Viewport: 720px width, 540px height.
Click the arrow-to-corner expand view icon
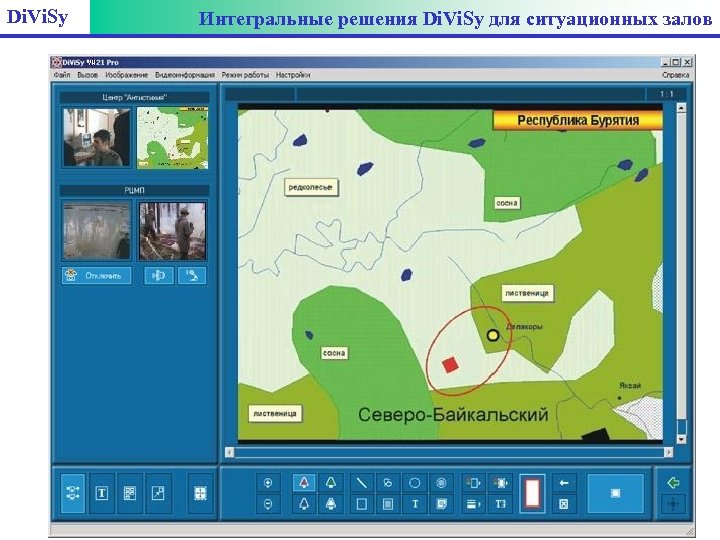(158, 493)
